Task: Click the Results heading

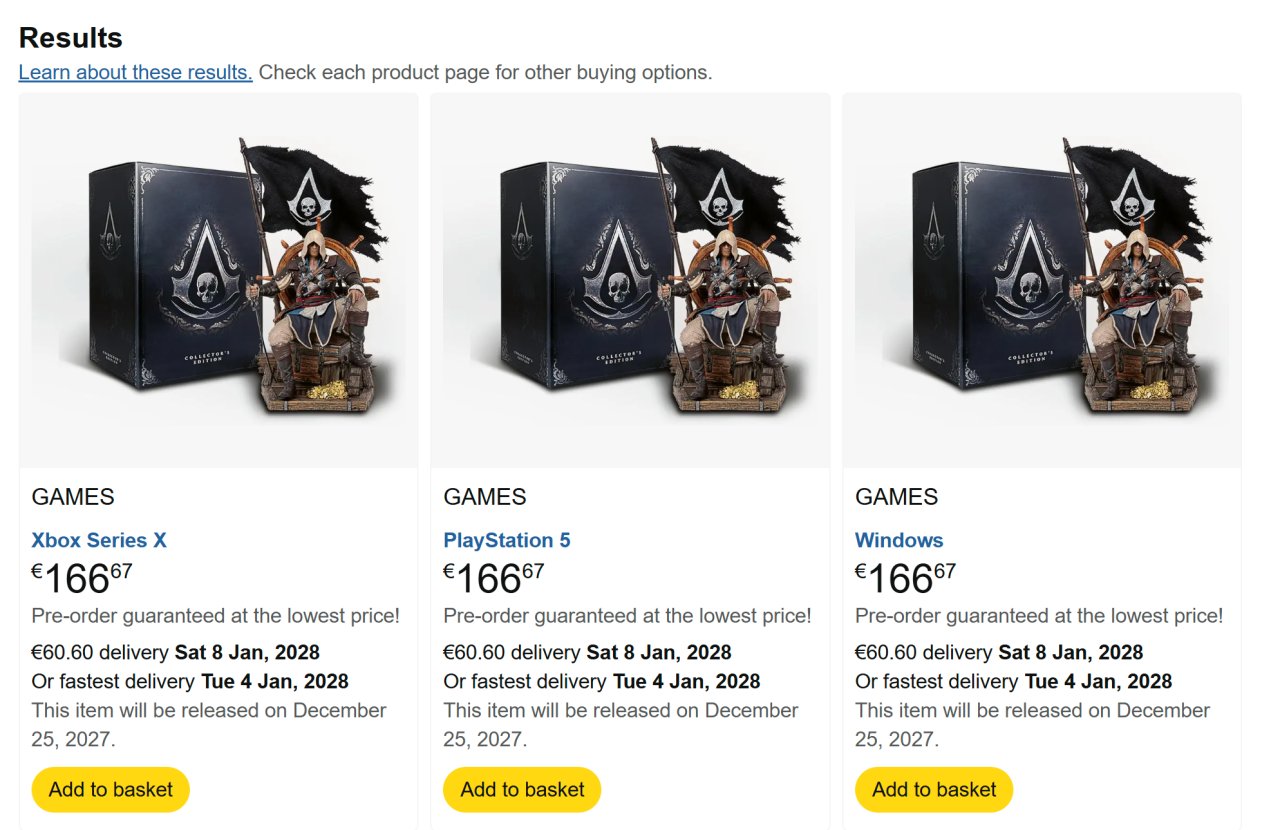Action: [71, 38]
